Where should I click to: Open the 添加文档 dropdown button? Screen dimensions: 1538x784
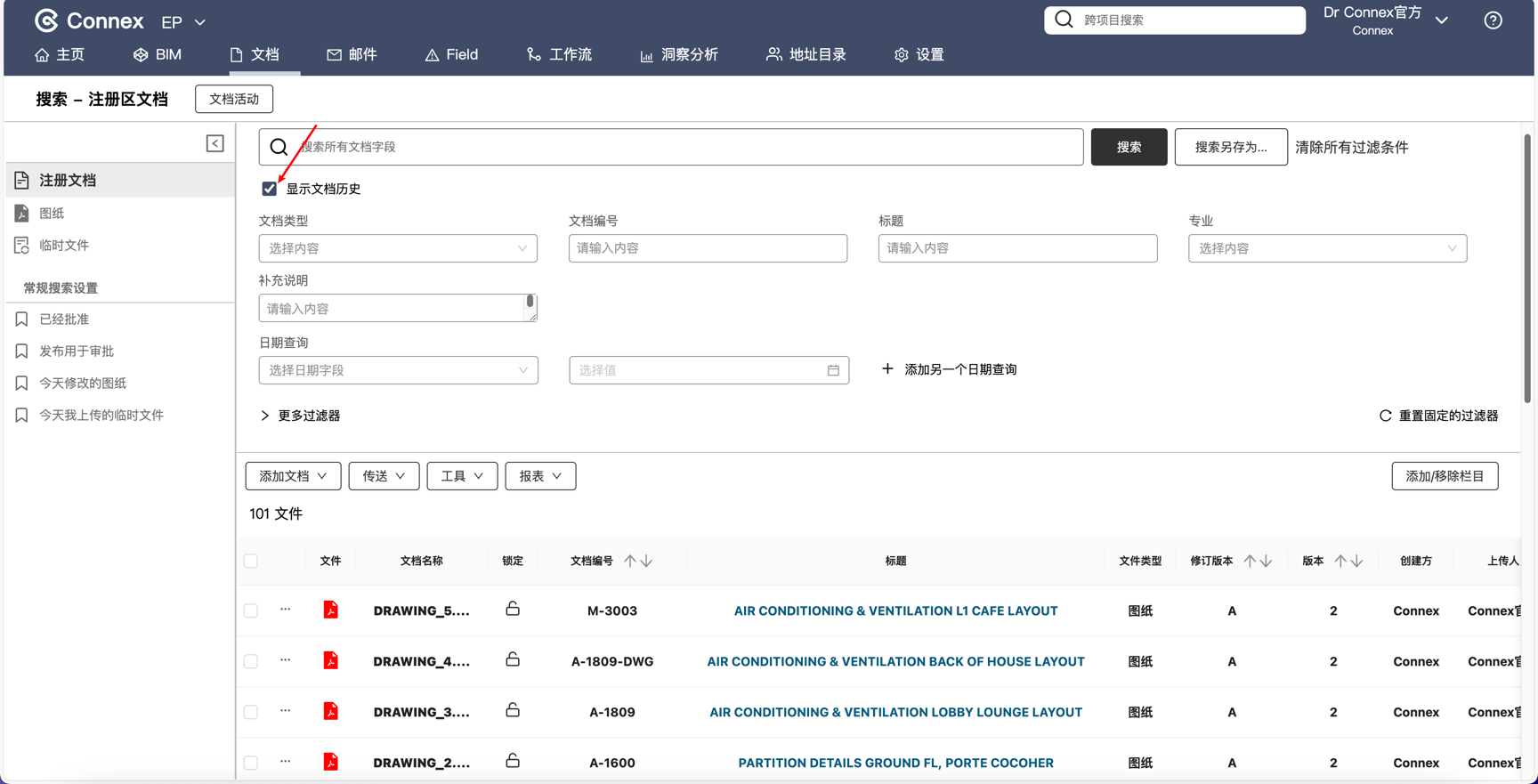pyautogui.click(x=293, y=476)
